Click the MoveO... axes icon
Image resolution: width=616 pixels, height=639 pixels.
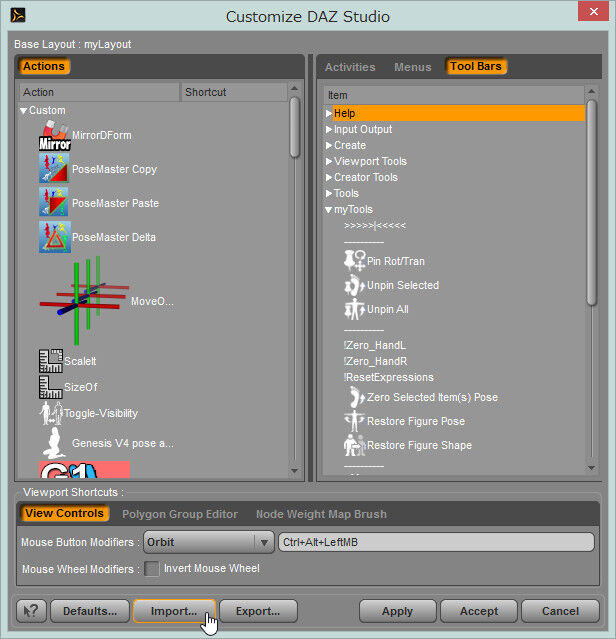coord(84,301)
